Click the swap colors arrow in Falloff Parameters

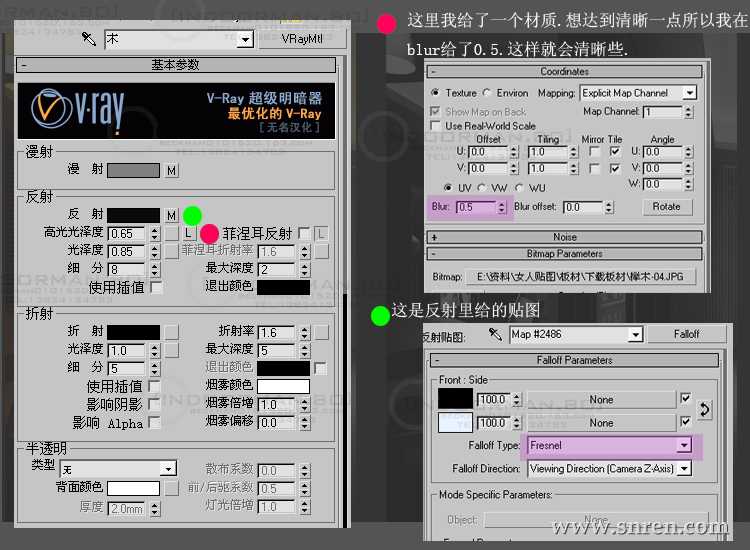pos(704,410)
